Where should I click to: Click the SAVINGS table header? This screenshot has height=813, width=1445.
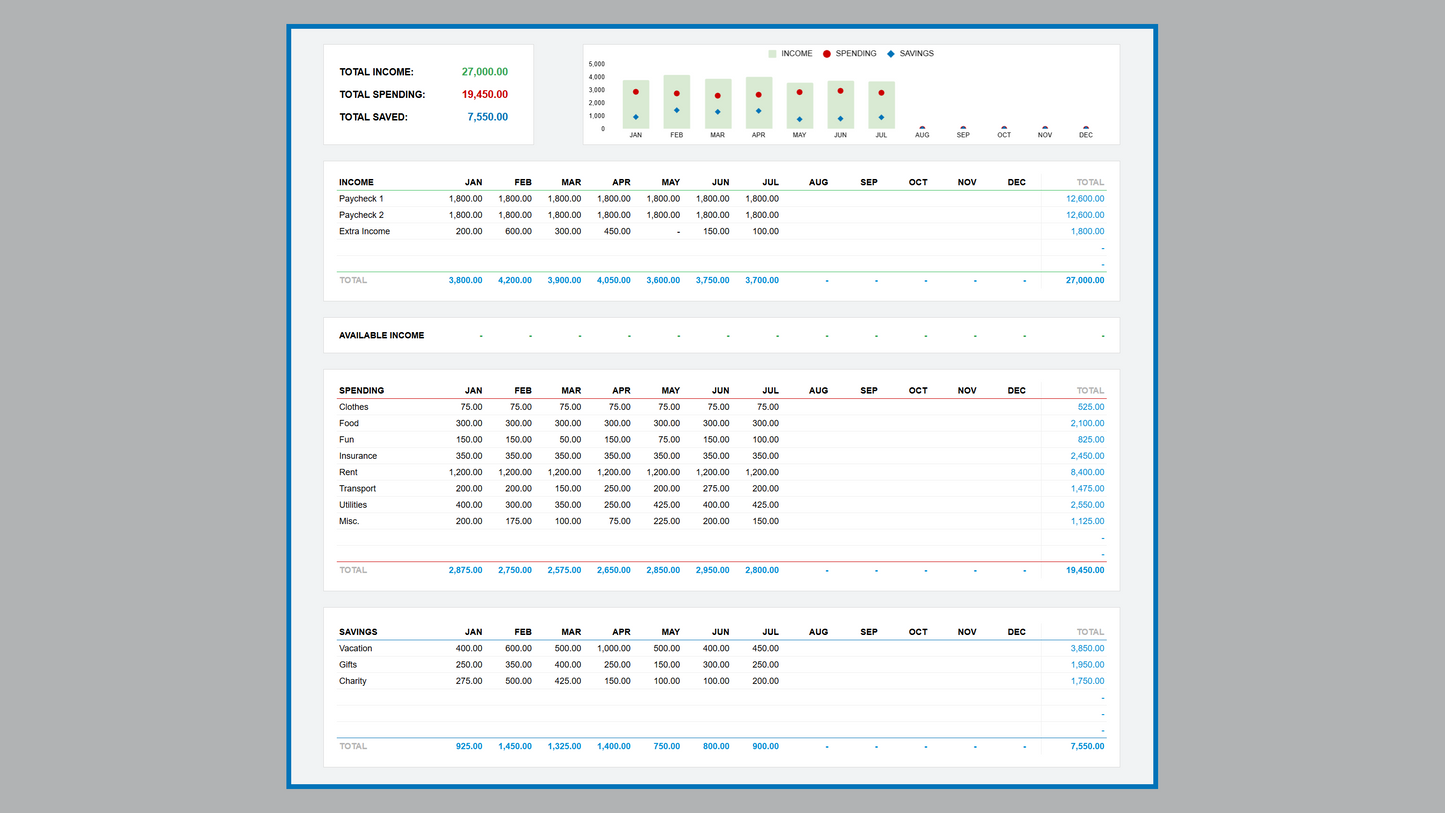[358, 632]
